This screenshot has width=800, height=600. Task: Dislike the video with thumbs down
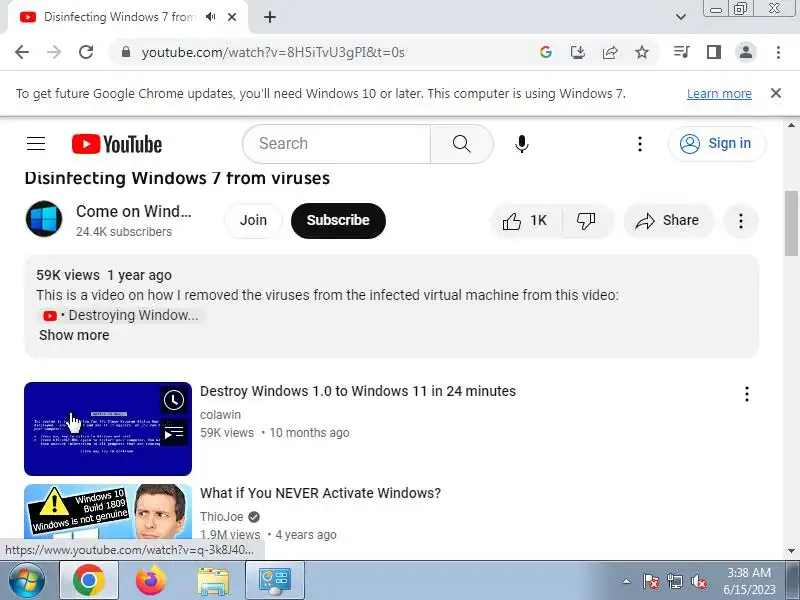click(x=586, y=220)
